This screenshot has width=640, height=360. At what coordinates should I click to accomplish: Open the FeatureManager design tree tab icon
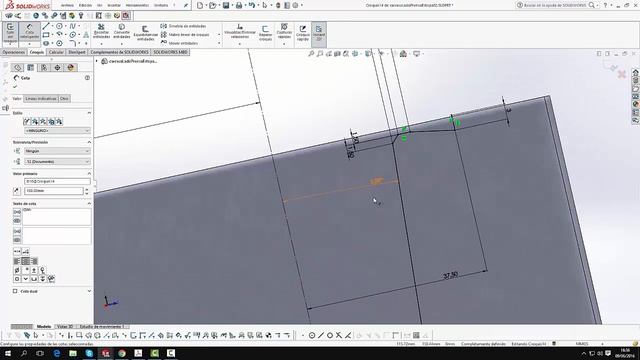[x=17, y=67]
